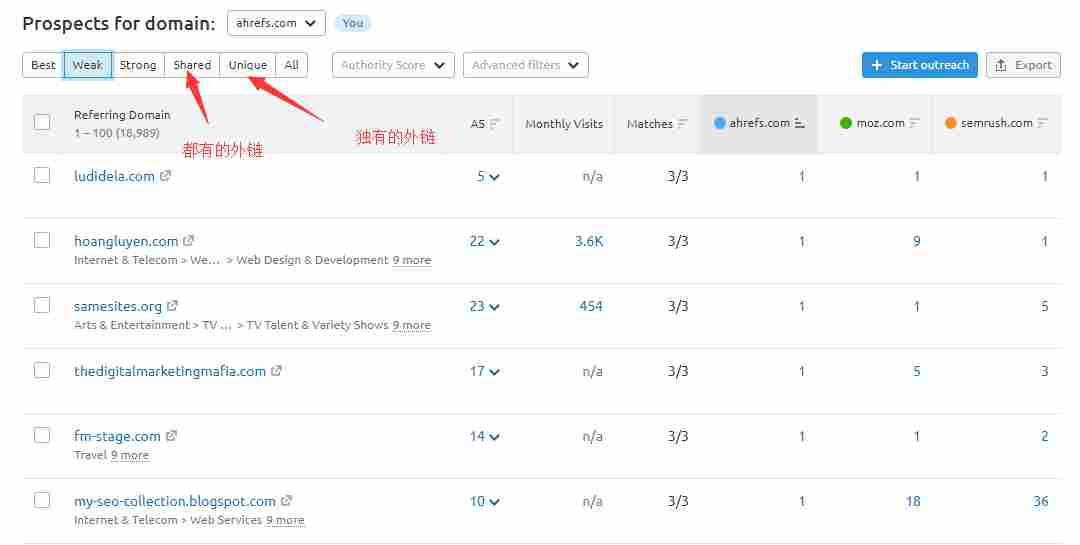Image resolution: width=1080 pixels, height=545 pixels.
Task: Sort by AS column sort icon
Action: pos(494,124)
